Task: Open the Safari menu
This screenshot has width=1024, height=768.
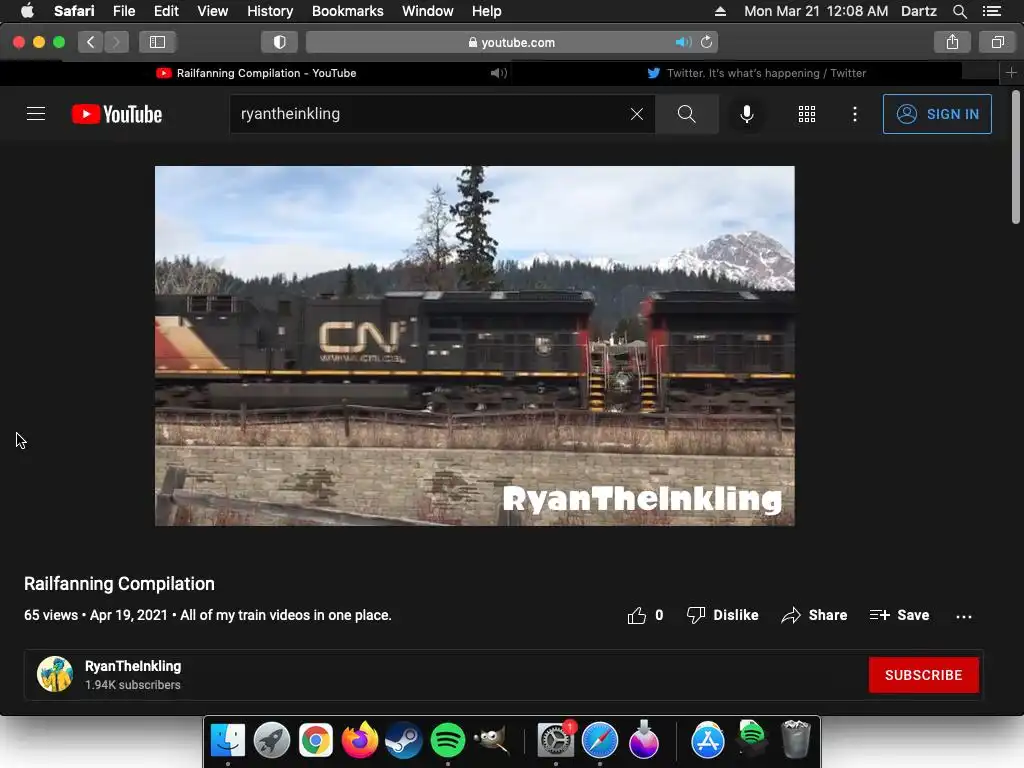Action: coord(74,11)
